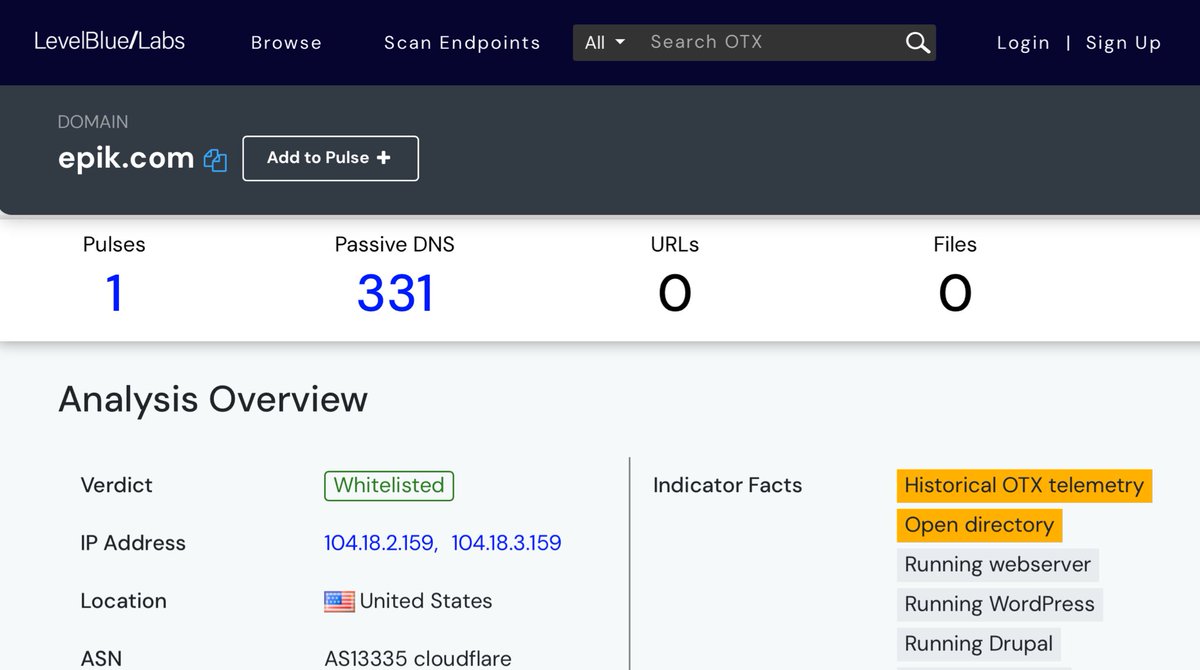Click the Sign Up link
This screenshot has width=1200, height=670.
click(1123, 42)
